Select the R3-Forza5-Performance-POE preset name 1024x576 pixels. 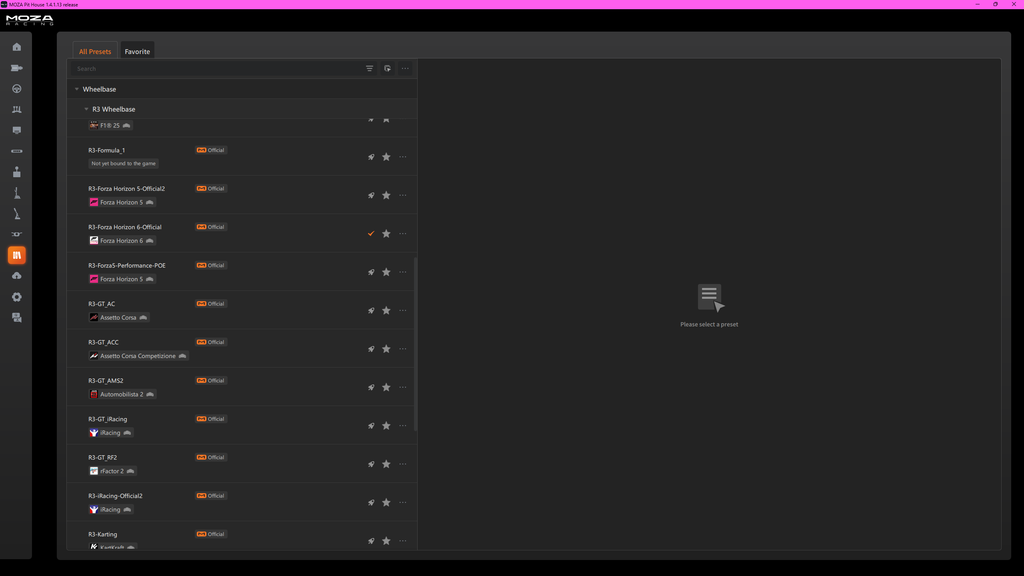tap(127, 266)
